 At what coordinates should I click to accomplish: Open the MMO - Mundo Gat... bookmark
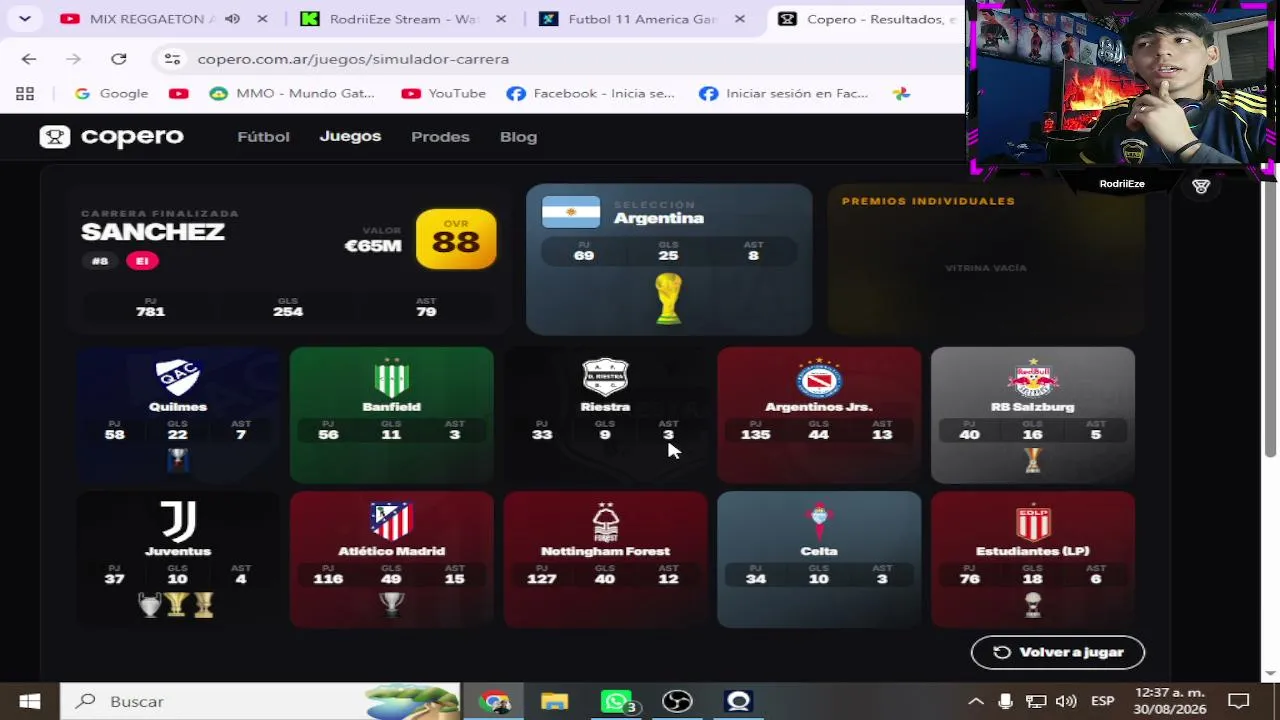click(292, 93)
